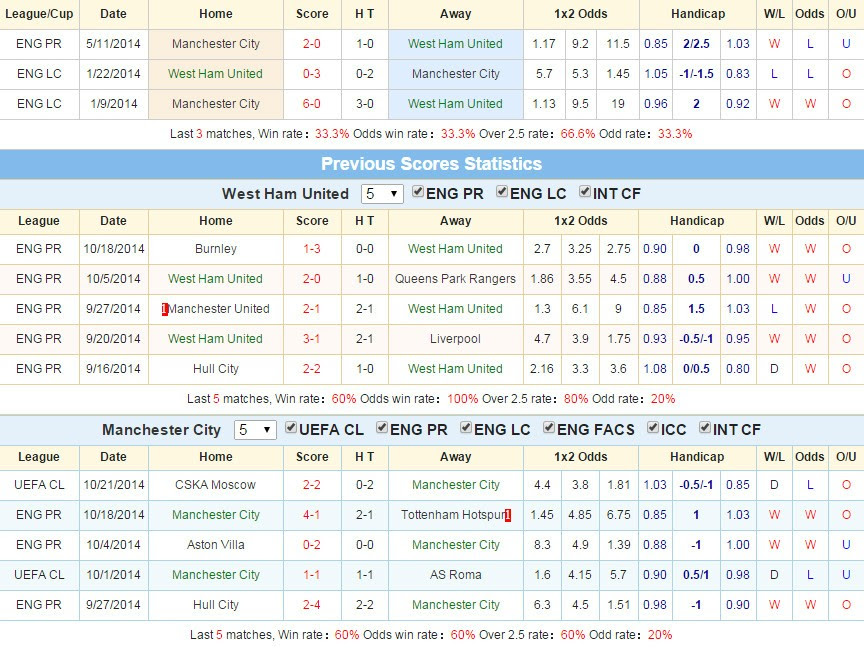Screen dimensions: 864x650
Task: Open Manchester City match count dropdown
Action: 255,430
